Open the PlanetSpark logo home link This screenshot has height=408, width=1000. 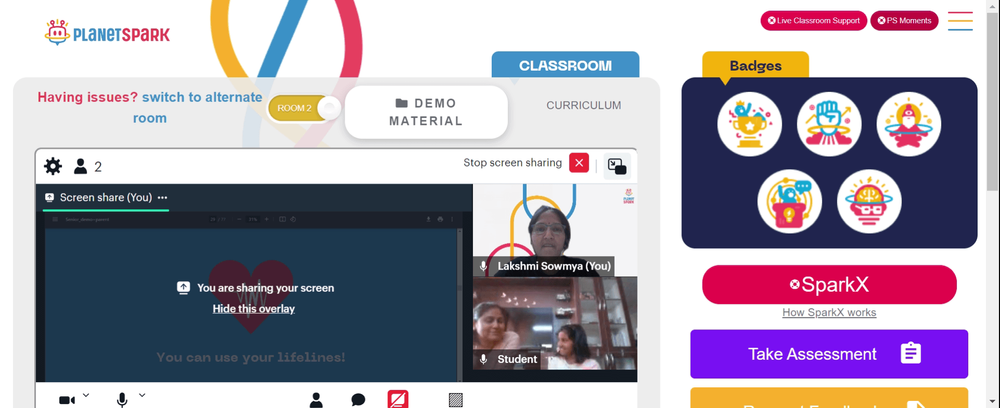(x=107, y=32)
